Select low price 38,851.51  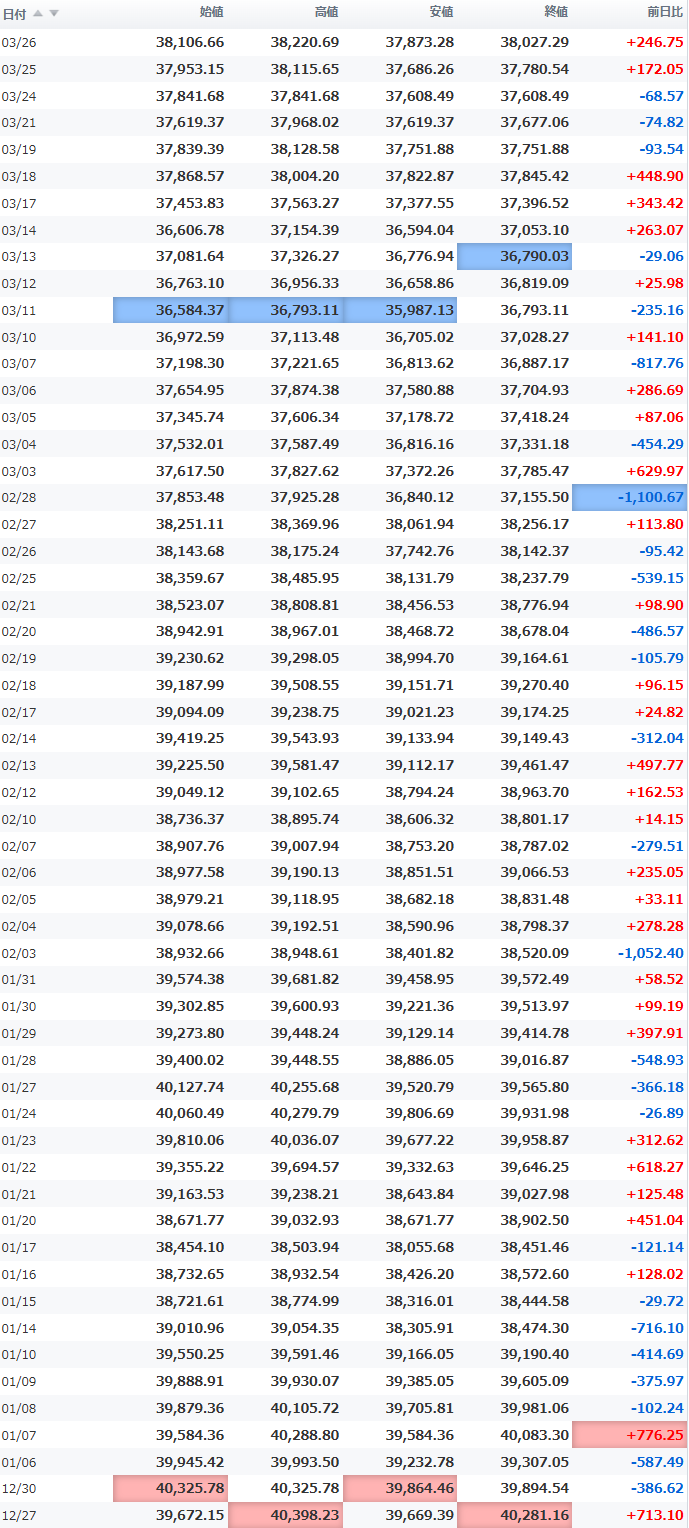pyautogui.click(x=420, y=872)
